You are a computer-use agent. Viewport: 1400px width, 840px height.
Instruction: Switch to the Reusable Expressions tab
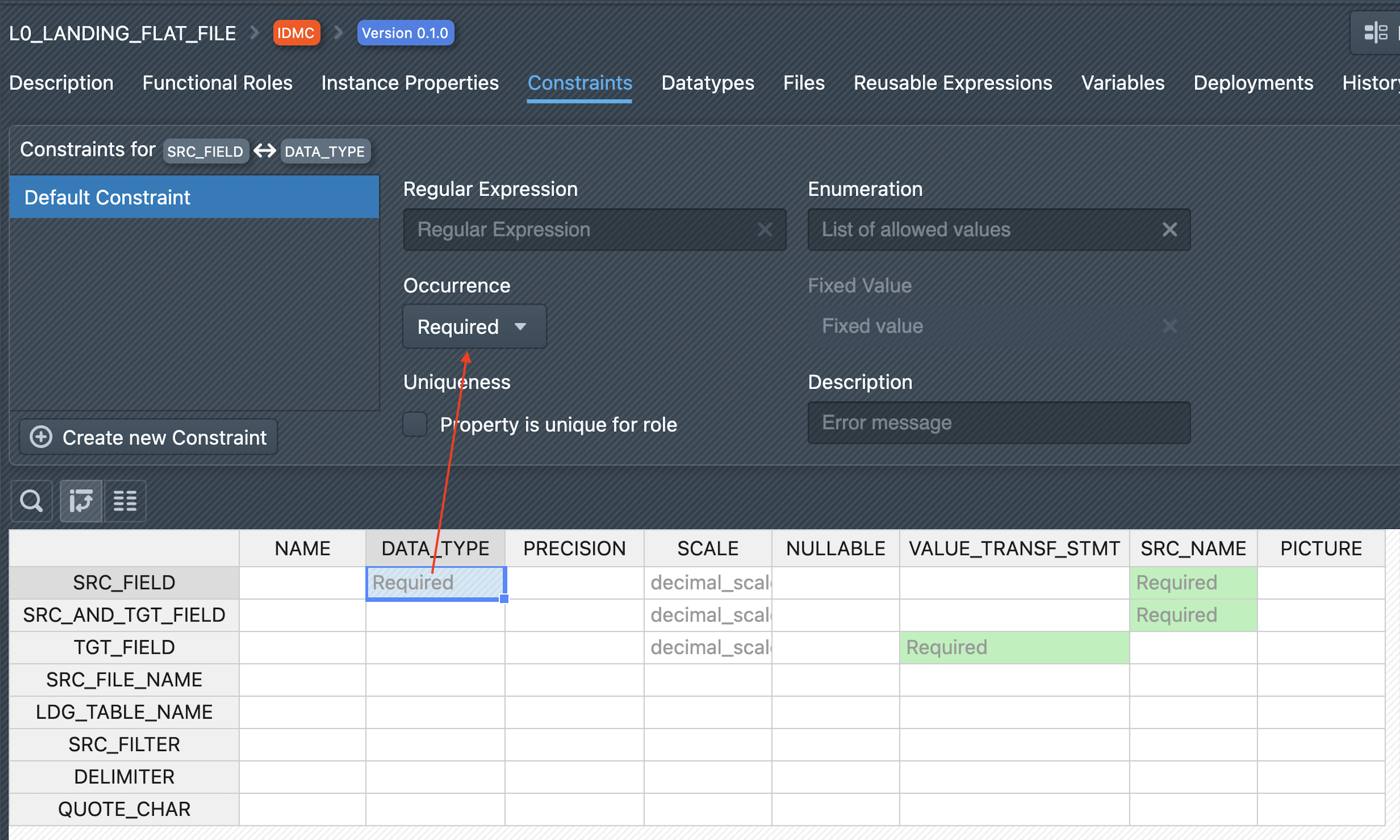(x=952, y=83)
